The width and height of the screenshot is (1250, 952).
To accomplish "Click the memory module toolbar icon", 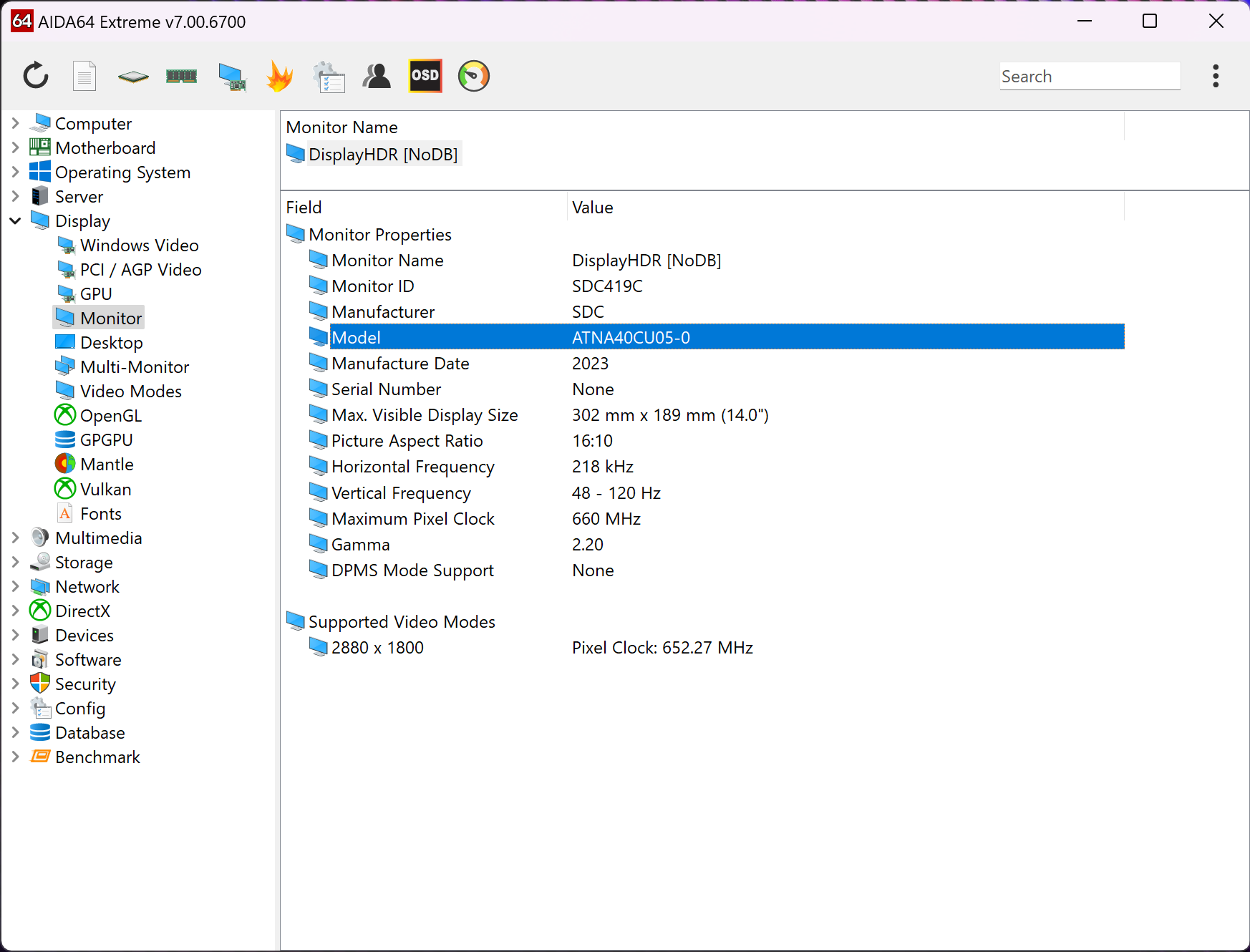I will click(x=182, y=76).
